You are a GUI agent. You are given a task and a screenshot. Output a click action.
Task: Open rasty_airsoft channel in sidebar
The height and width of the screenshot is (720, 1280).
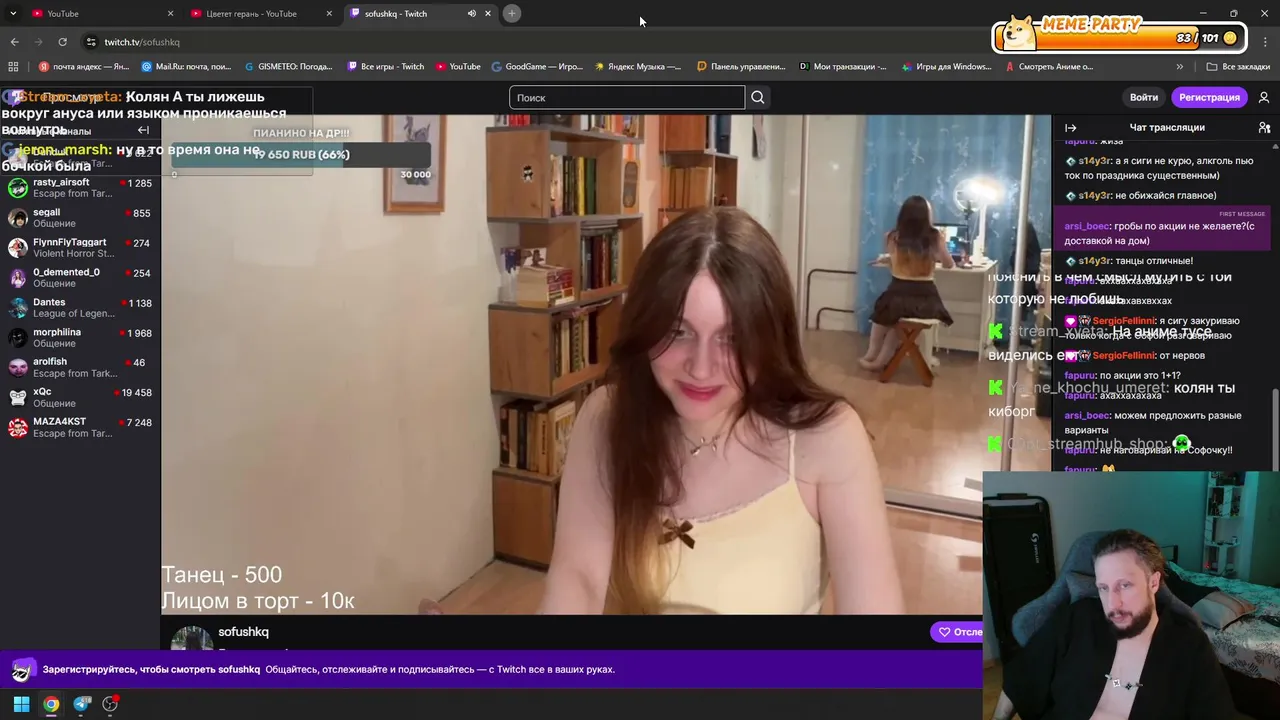pyautogui.click(x=80, y=188)
